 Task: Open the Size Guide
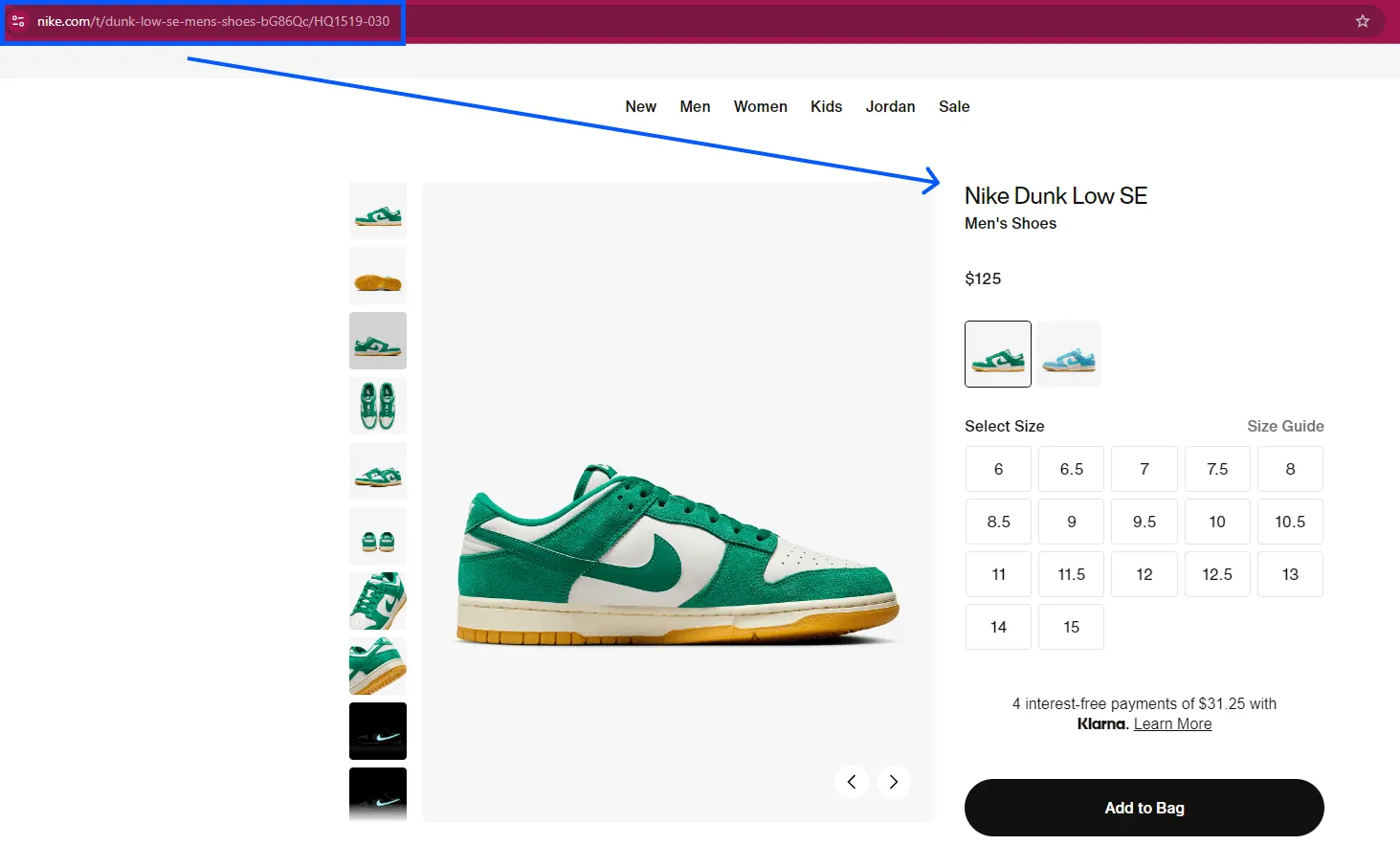coord(1285,426)
